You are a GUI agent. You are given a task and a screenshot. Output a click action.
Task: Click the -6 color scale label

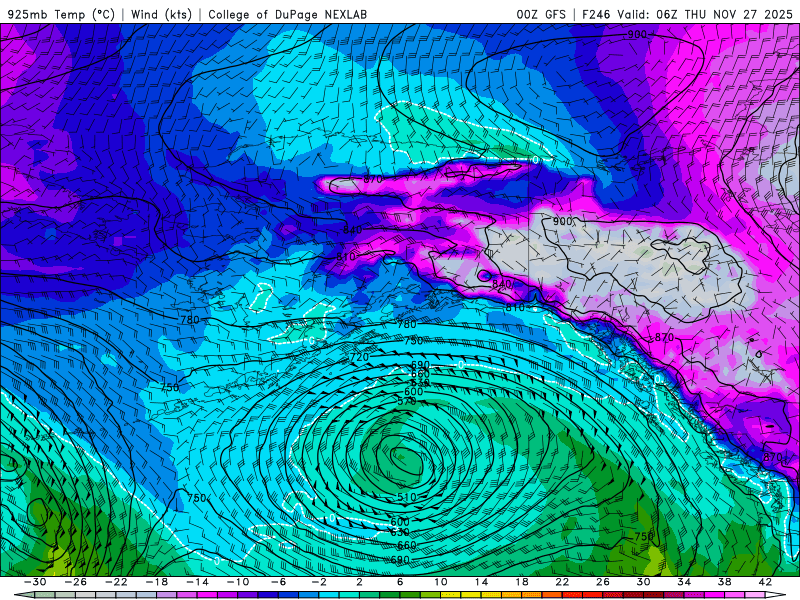[x=279, y=582]
